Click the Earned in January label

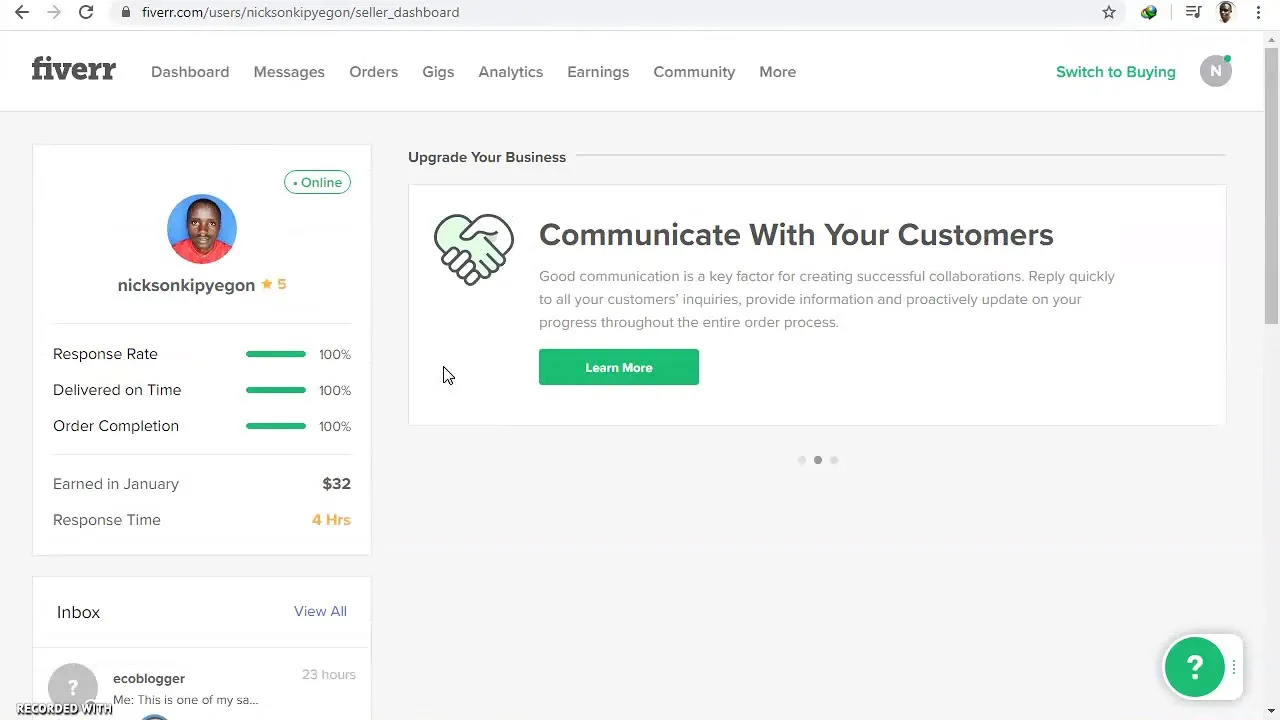[116, 484]
